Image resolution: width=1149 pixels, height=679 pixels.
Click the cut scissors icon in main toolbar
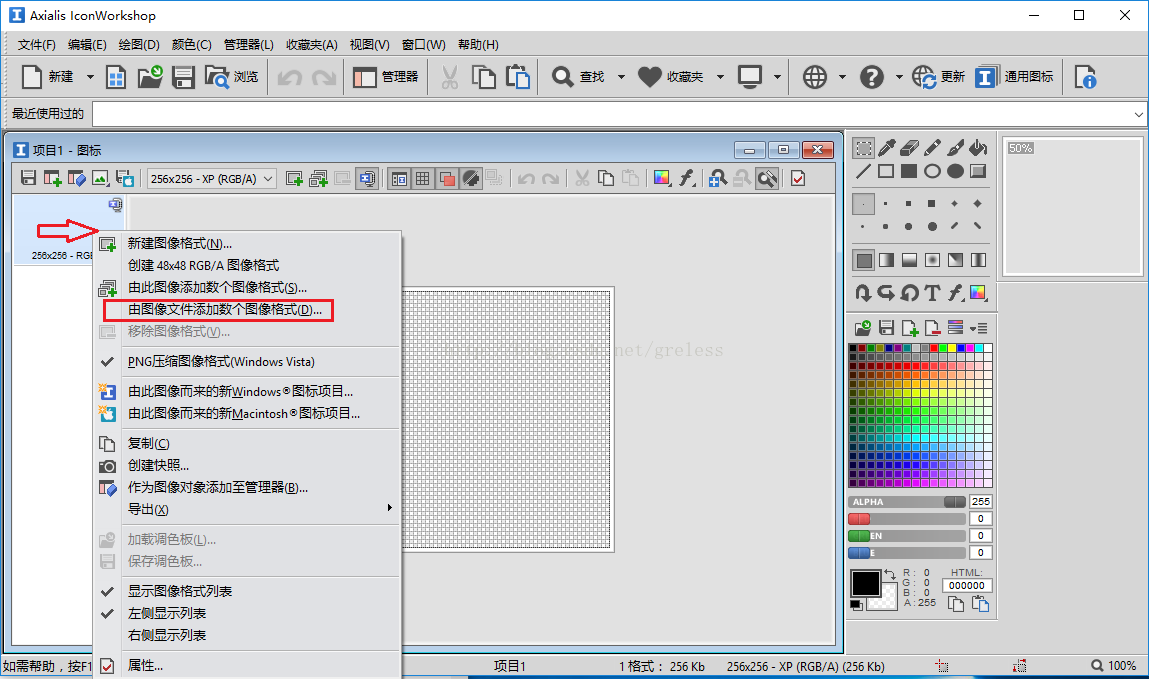click(450, 77)
